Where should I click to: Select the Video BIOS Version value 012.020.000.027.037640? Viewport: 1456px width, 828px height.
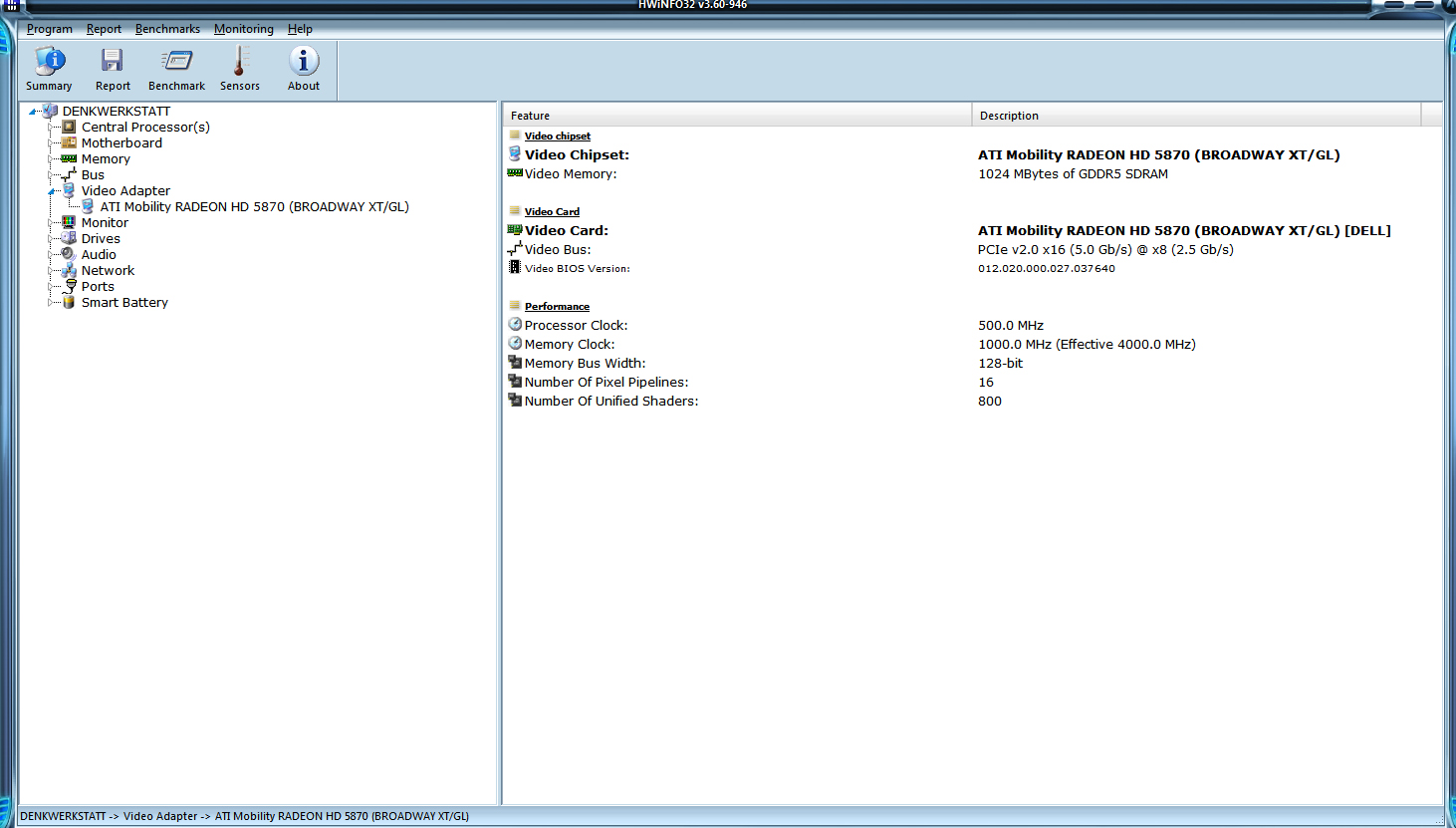click(x=1047, y=268)
